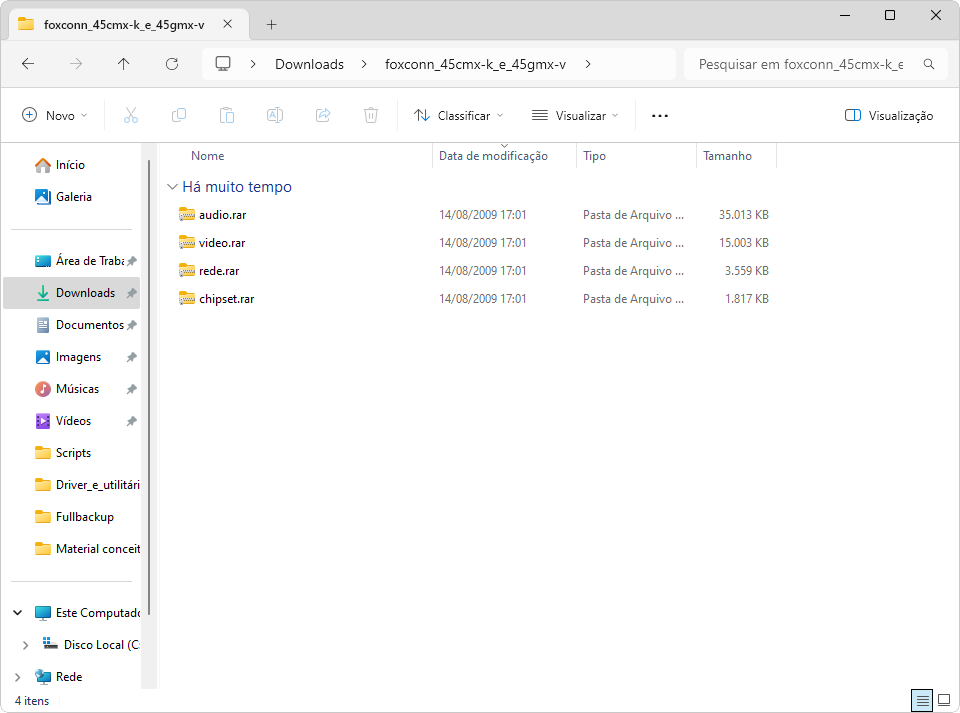Select the chipset.rar archive icon
The image size is (960, 713).
[x=187, y=299]
